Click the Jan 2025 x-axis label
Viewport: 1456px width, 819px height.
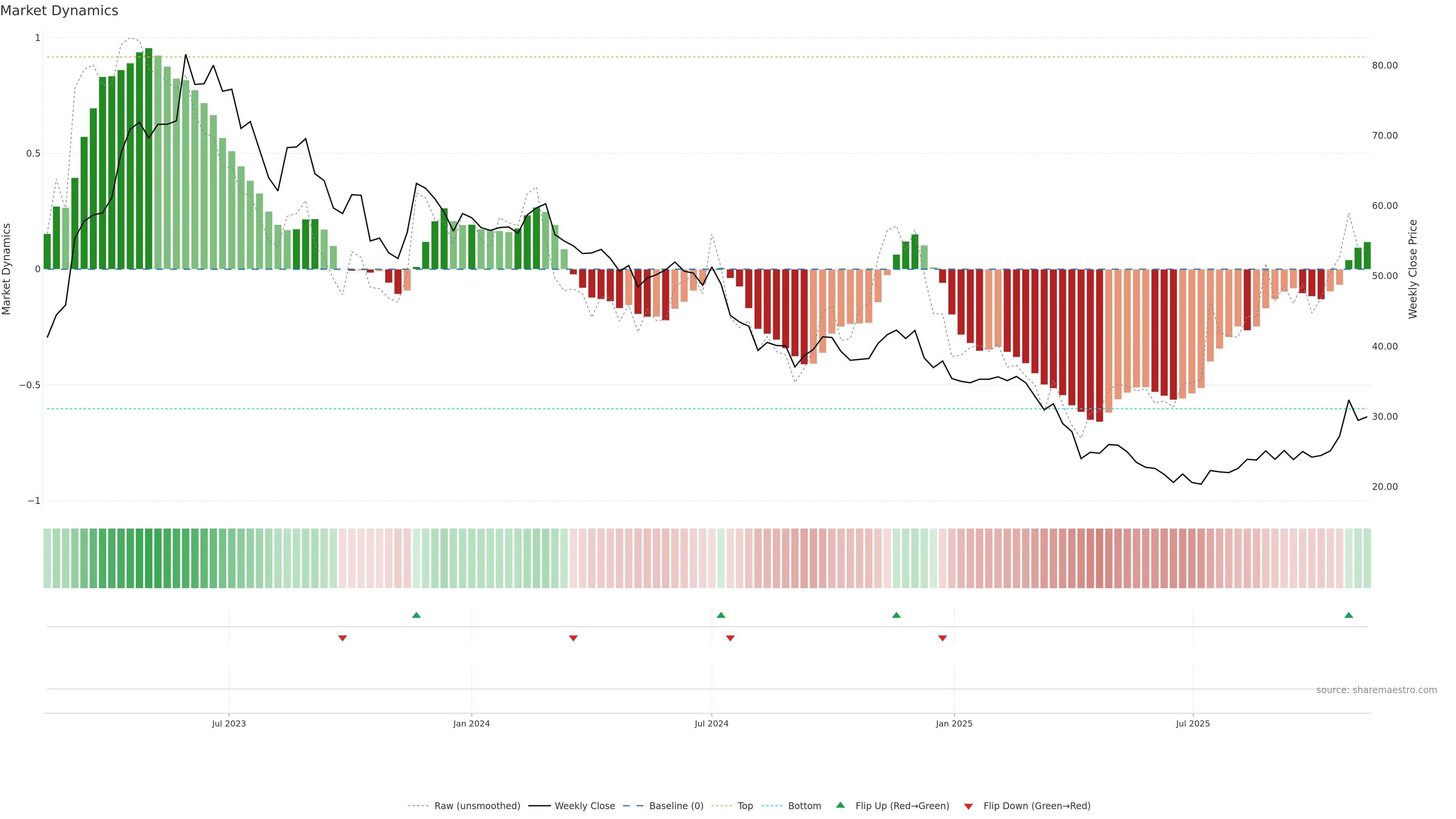954,723
